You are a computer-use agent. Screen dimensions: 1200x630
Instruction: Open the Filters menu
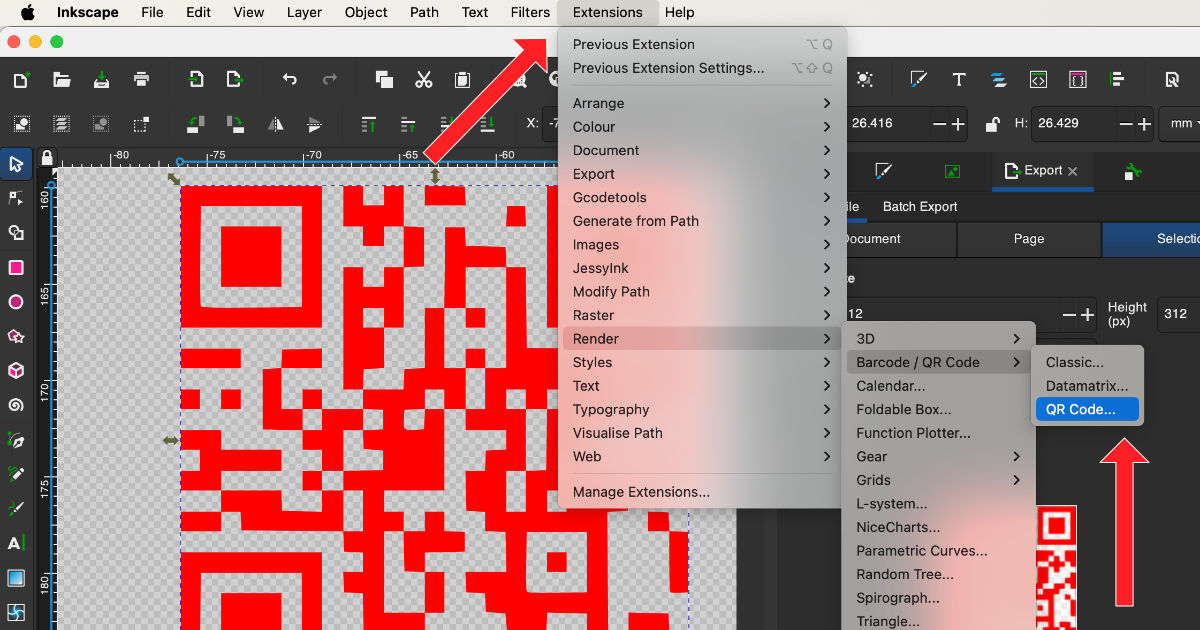click(530, 12)
